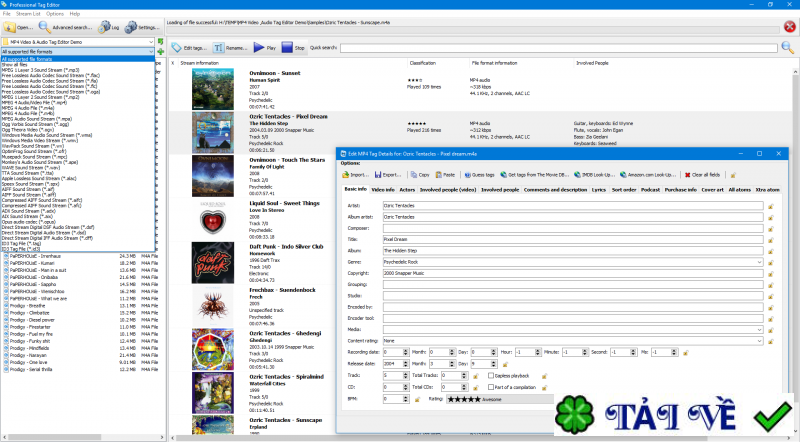Viewport: 800px width, 442px height.
Task: Switch to the Lyrics tab
Action: 598,188
